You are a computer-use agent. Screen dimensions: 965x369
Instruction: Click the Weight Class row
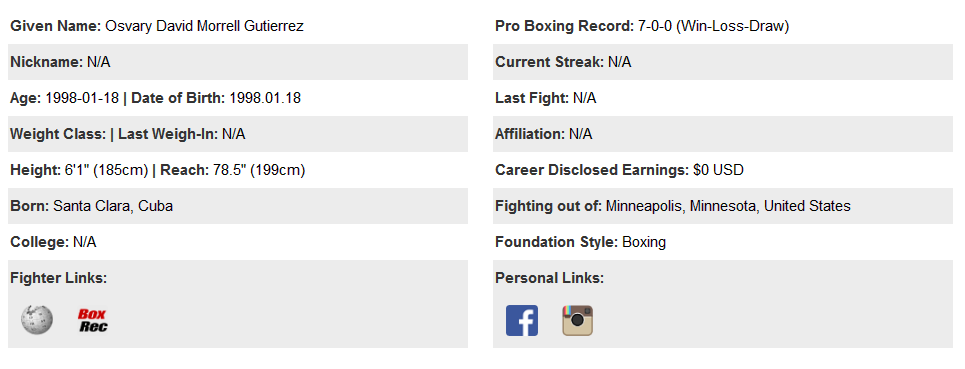238,134
